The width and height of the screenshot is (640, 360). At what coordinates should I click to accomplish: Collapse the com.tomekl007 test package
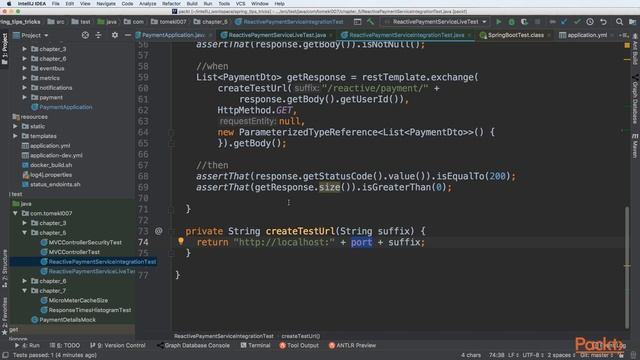(15, 213)
